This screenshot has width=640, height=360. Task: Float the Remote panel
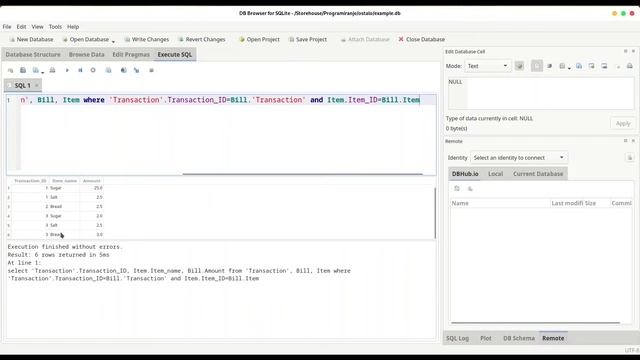pos(625,141)
